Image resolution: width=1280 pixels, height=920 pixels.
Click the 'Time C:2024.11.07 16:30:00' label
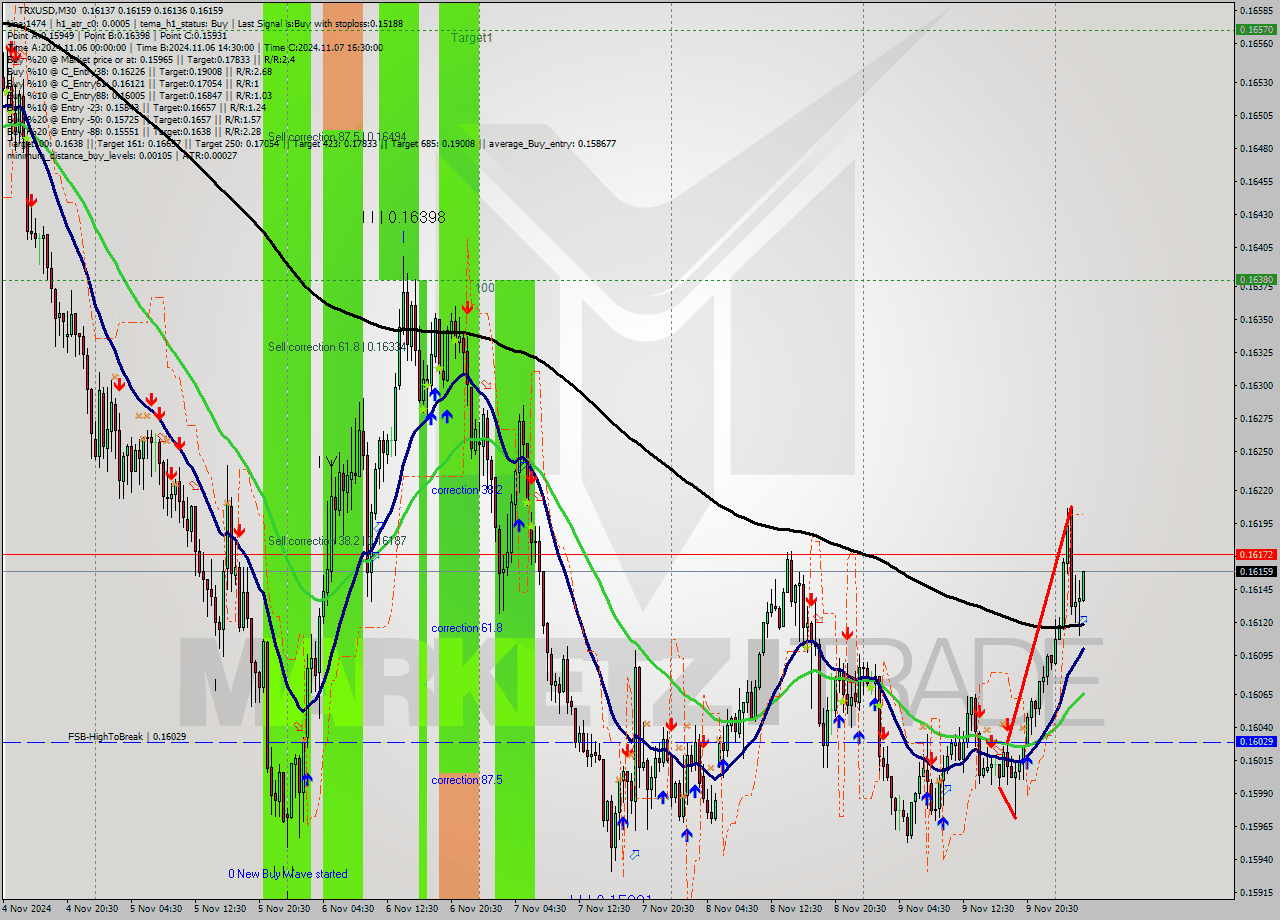(325, 47)
